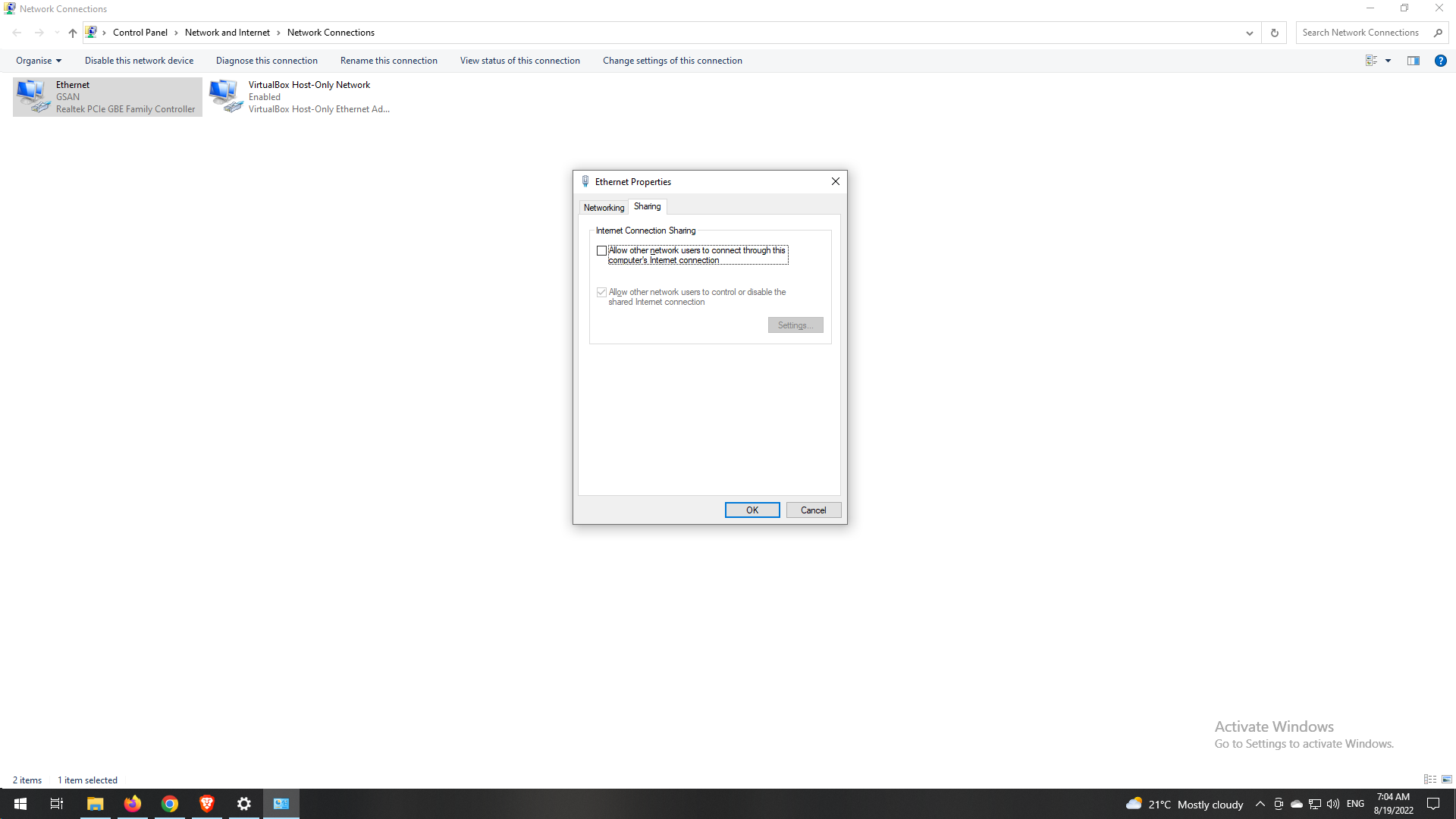
Task: Select the VirtualBox Host-Only Network adapter icon
Action: (x=226, y=96)
